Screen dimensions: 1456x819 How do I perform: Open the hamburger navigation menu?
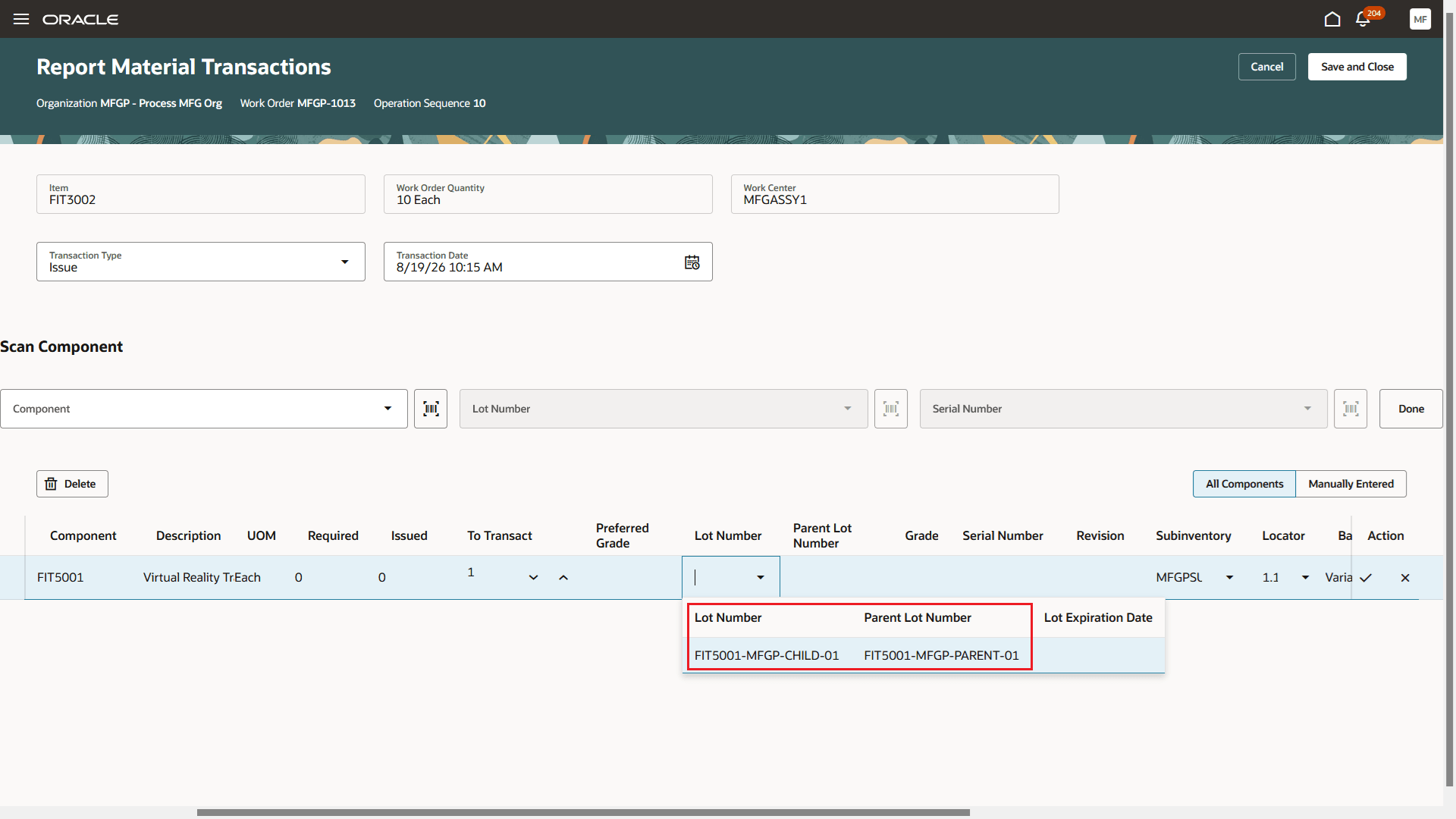pos(21,19)
